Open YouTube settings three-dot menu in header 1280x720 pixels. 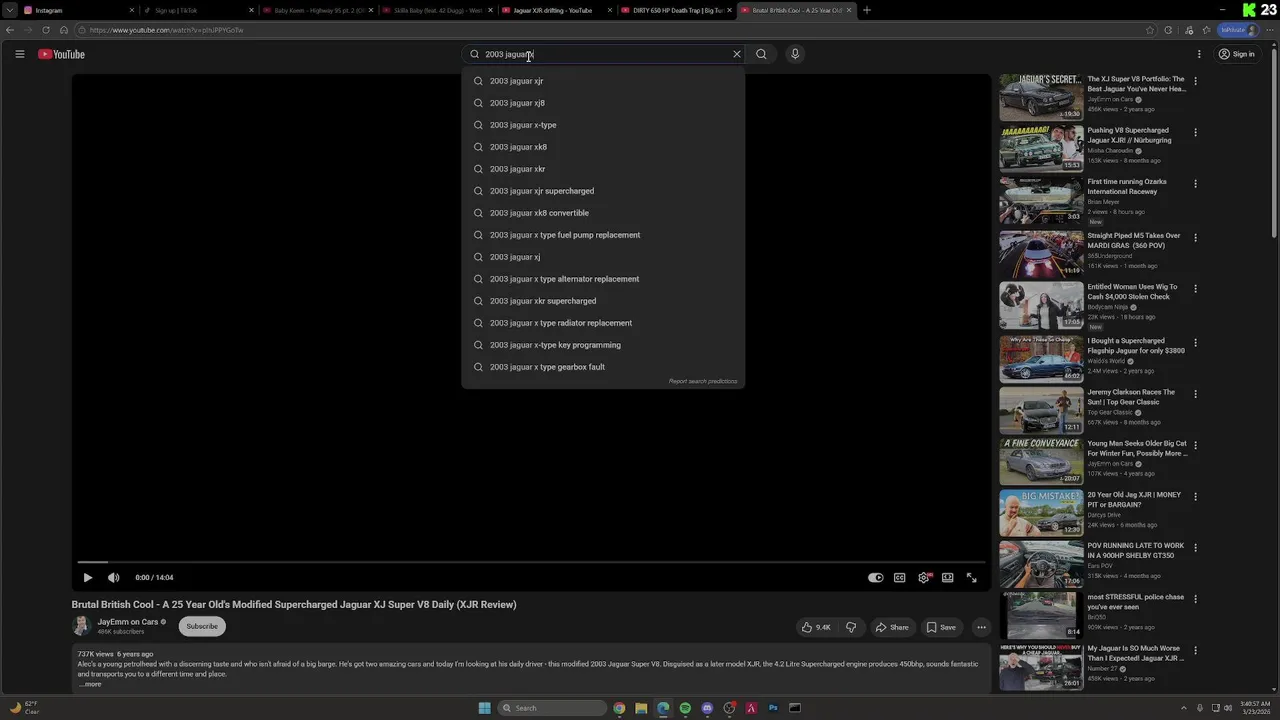[1199, 54]
